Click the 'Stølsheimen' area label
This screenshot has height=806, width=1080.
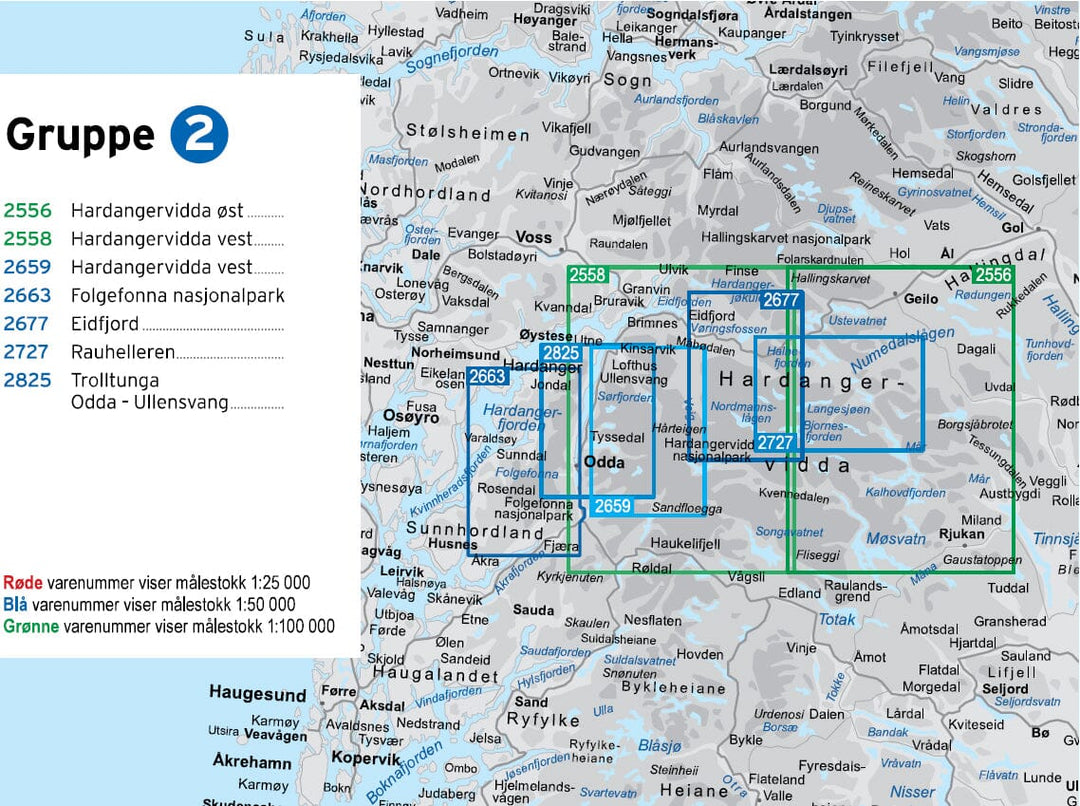tap(468, 132)
